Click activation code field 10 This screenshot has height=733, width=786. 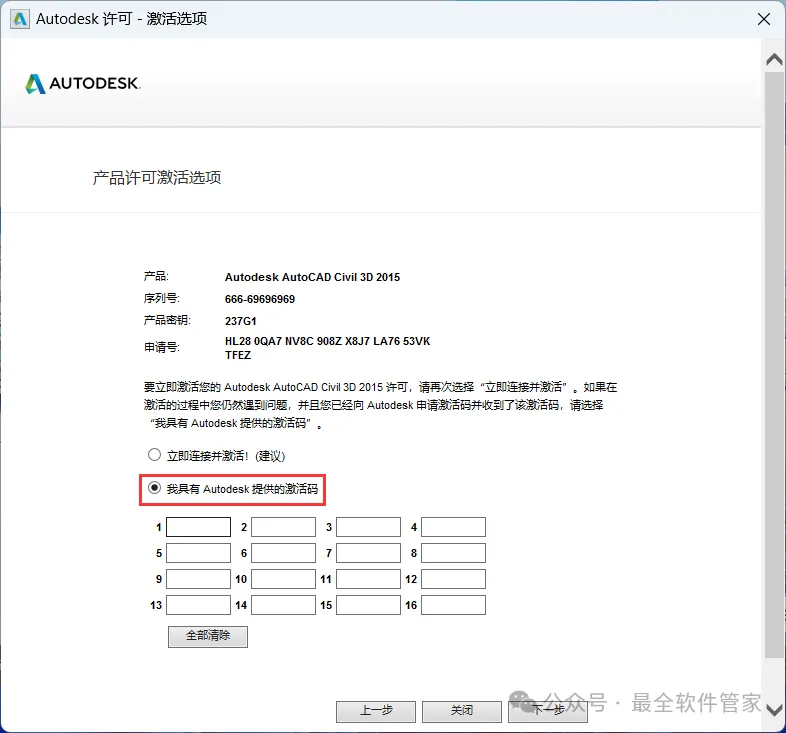coord(283,579)
